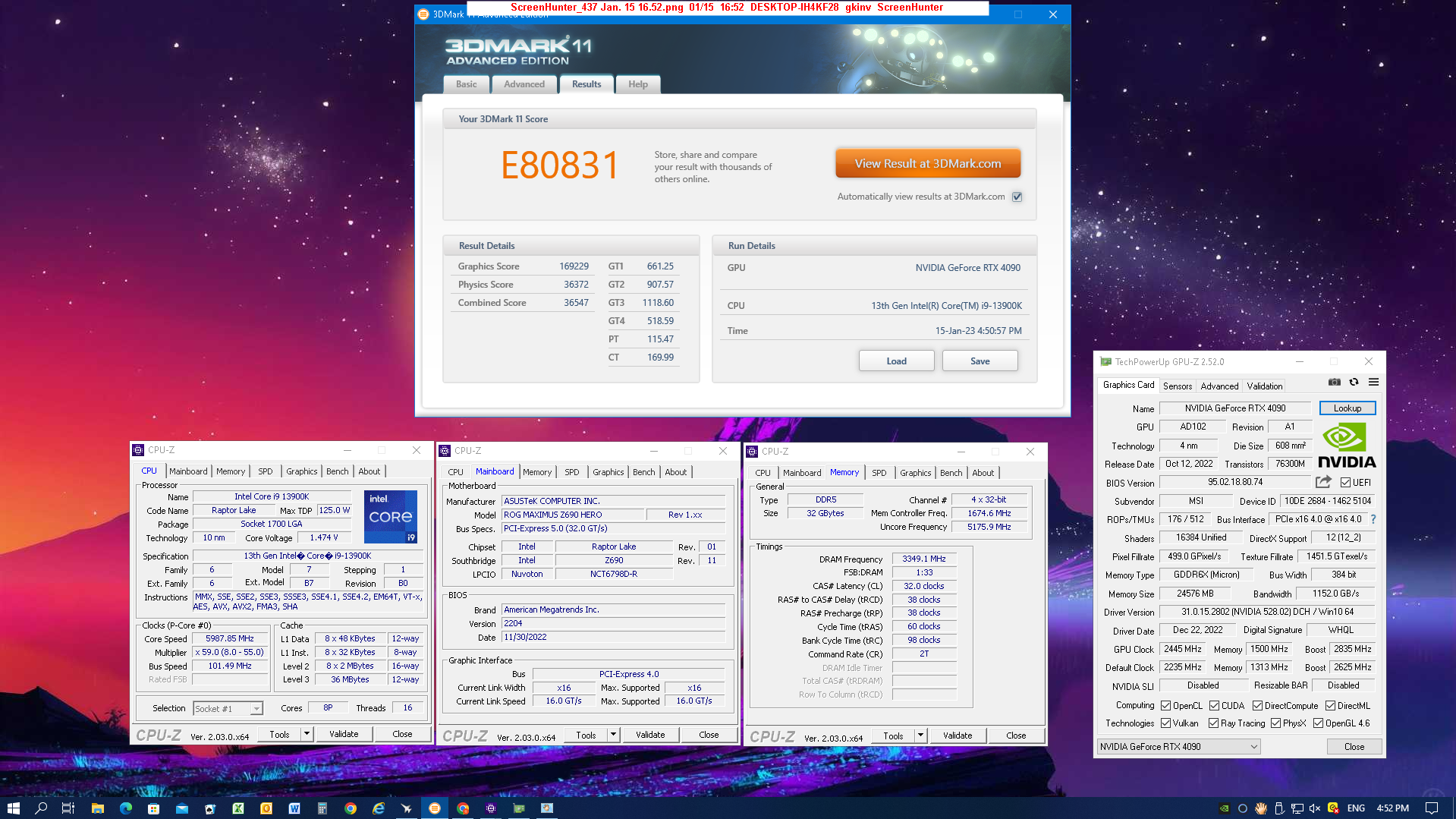Toggle the OpenCL checkbox
The width and height of the screenshot is (1456, 819).
click(1166, 706)
